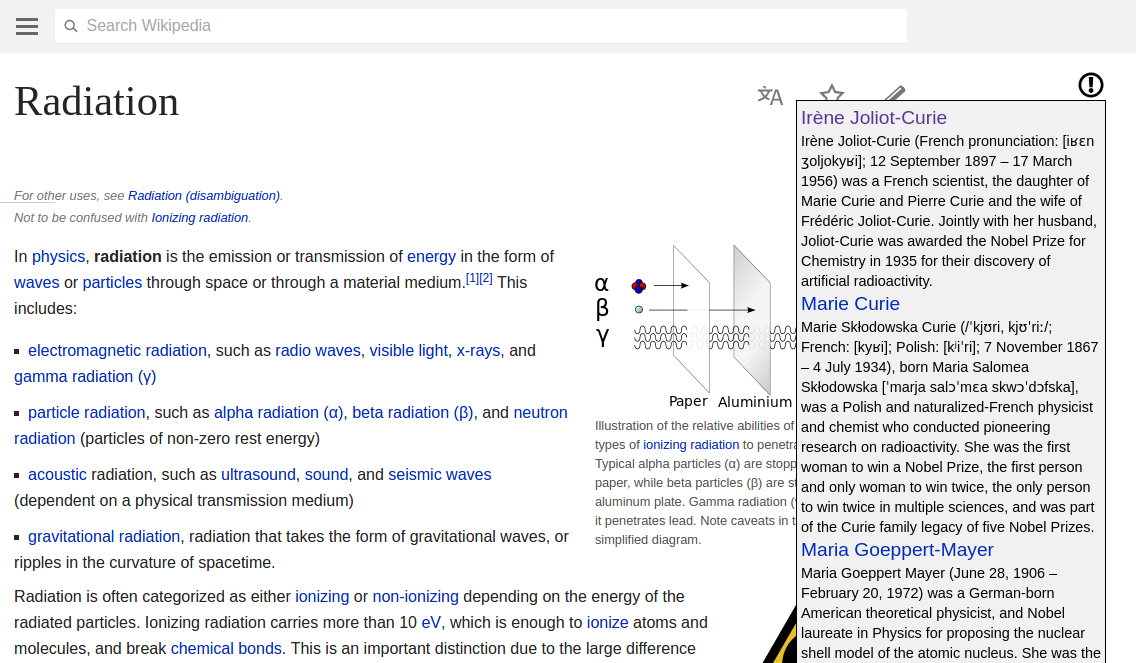Image resolution: width=1136 pixels, height=663 pixels.
Task: Open Irène Joliot-Curie article link
Action: click(x=874, y=117)
